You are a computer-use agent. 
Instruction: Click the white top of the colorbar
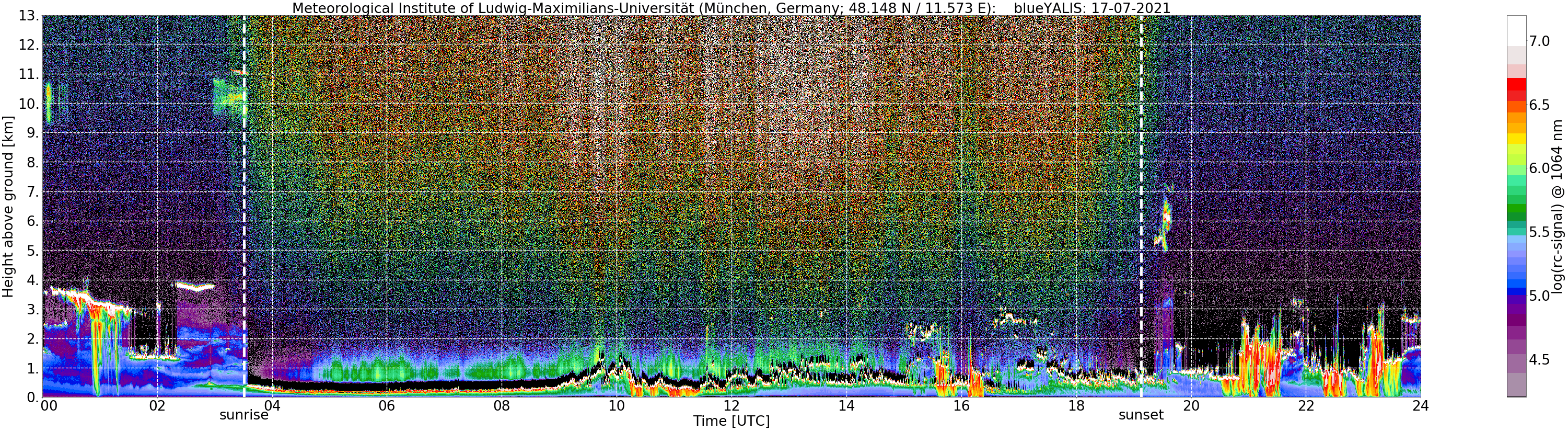pos(1516,30)
